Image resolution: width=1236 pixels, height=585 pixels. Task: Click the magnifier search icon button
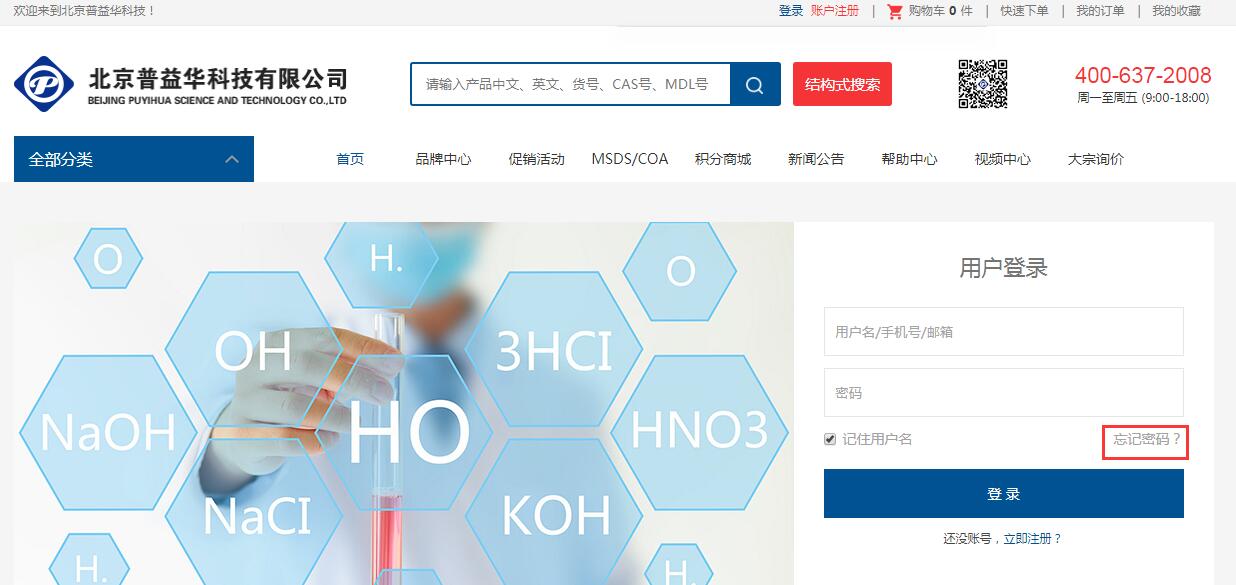(x=755, y=84)
